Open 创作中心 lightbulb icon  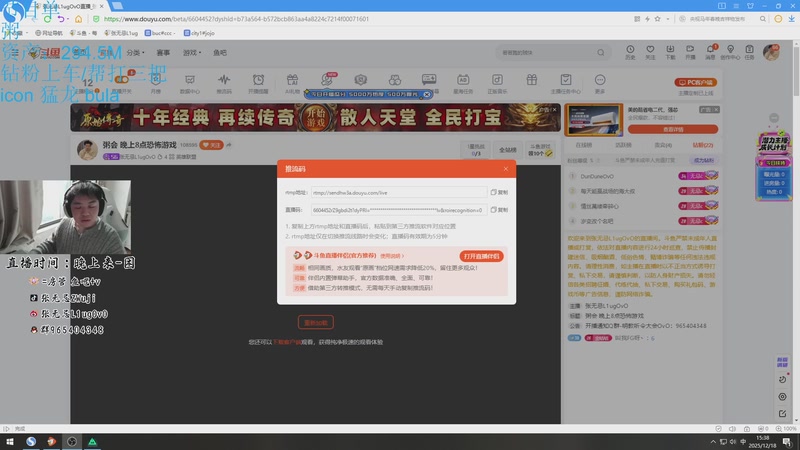pyautogui.click(x=730, y=52)
